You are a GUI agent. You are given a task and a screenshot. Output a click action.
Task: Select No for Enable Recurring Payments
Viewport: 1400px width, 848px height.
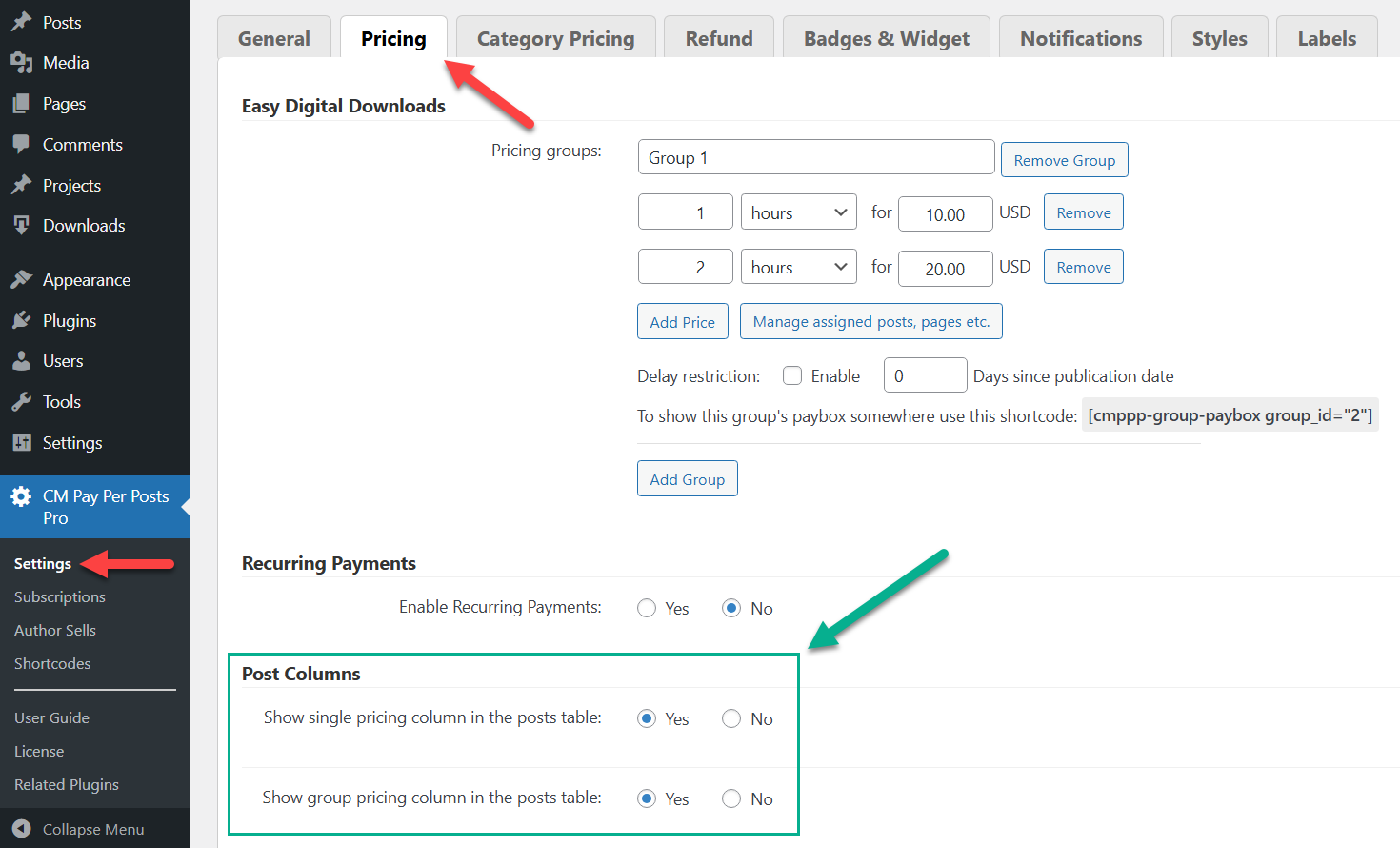point(731,608)
